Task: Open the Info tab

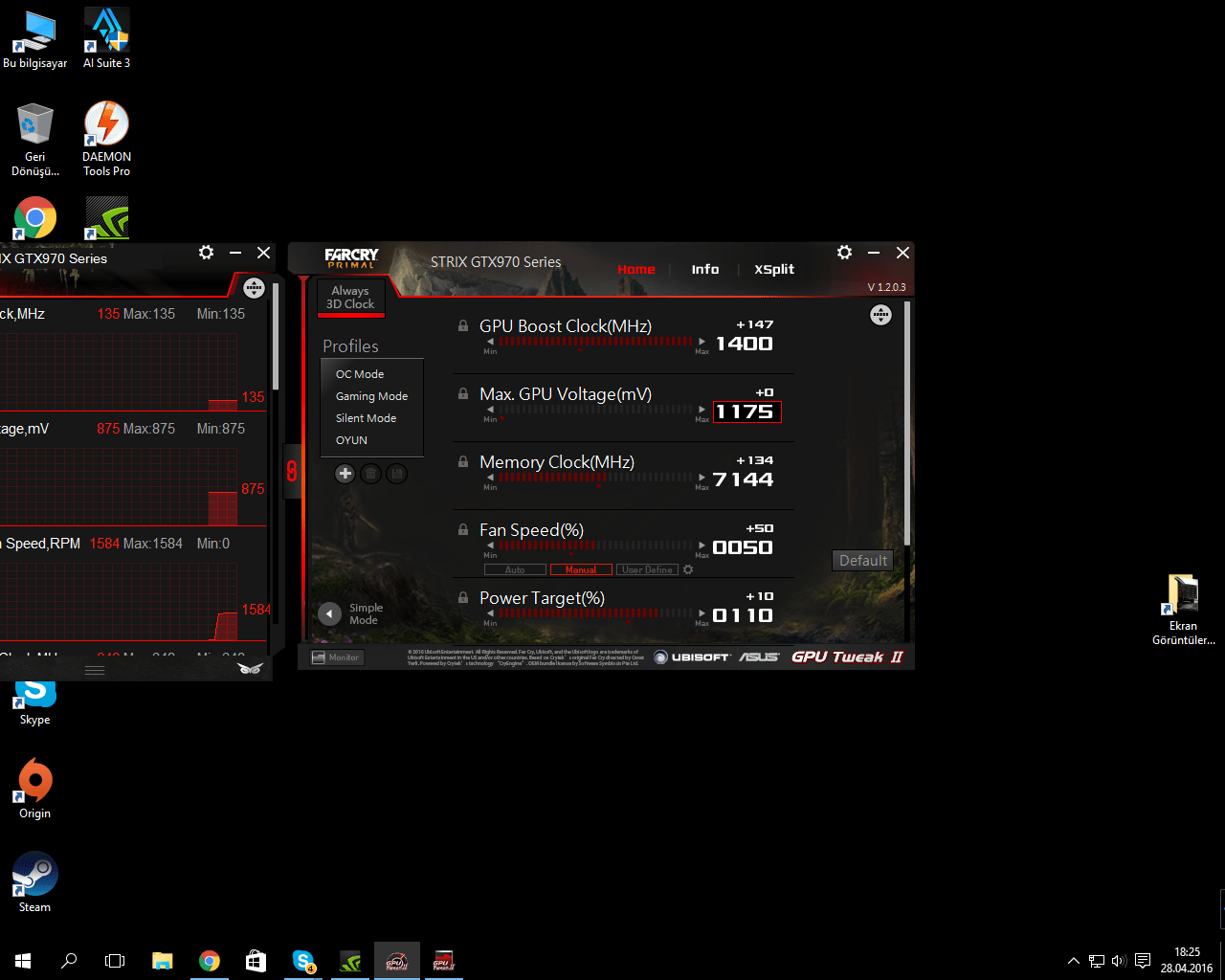Action: tap(705, 269)
